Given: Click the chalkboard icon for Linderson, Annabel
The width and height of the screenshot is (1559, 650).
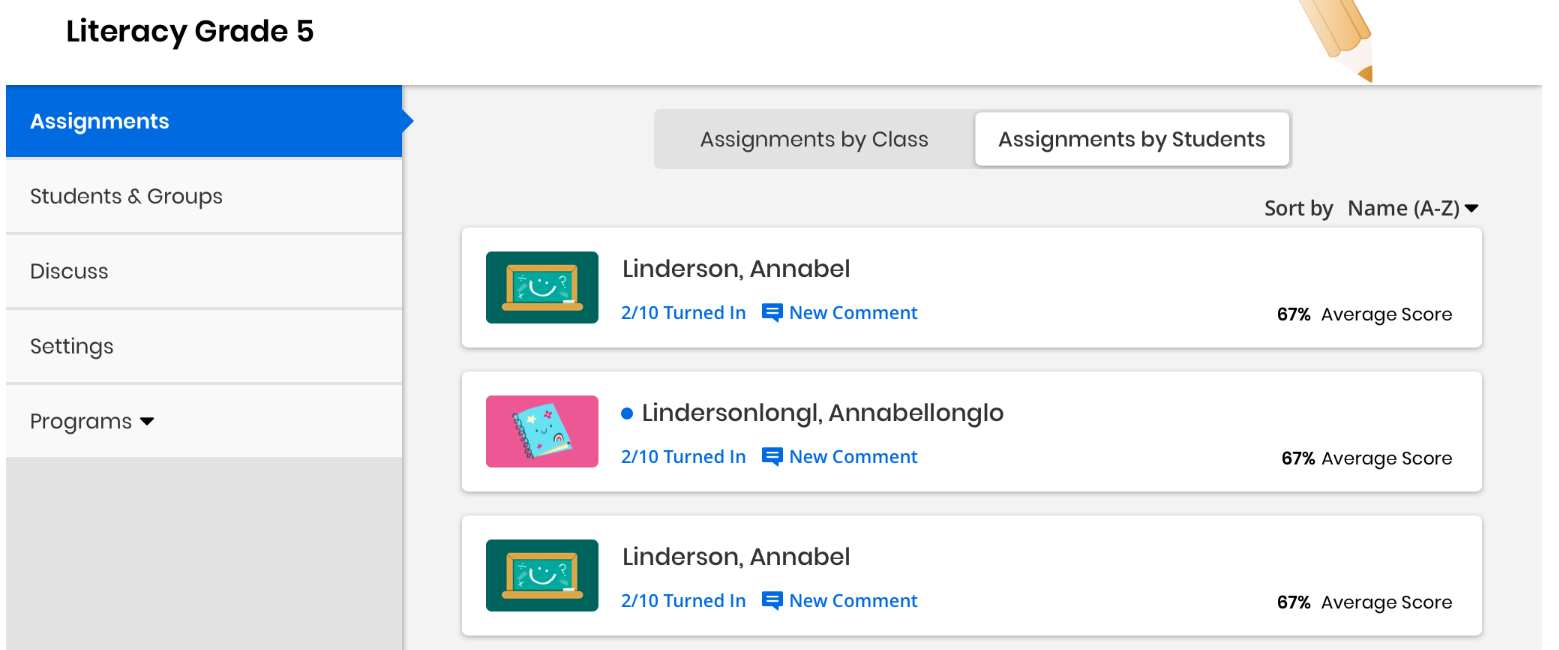Looking at the screenshot, I should tap(541, 287).
